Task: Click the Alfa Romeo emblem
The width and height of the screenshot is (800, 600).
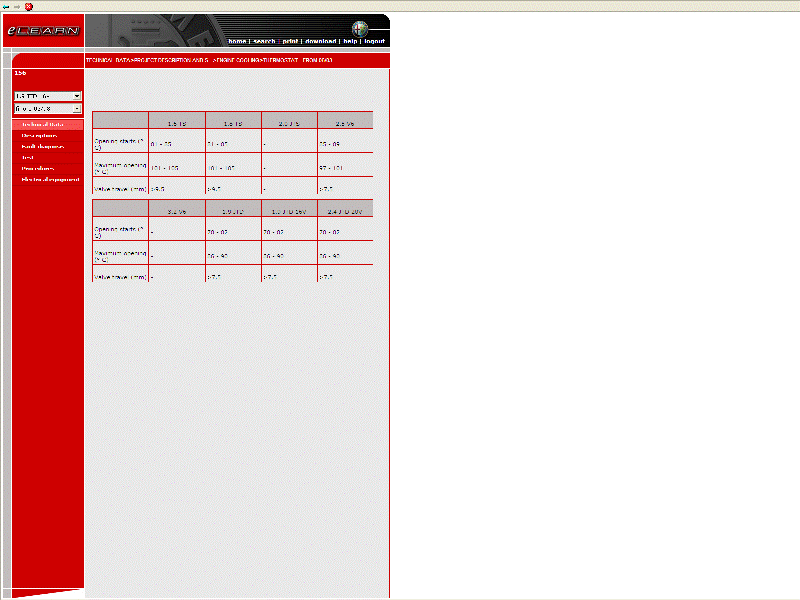Action: tap(360, 29)
